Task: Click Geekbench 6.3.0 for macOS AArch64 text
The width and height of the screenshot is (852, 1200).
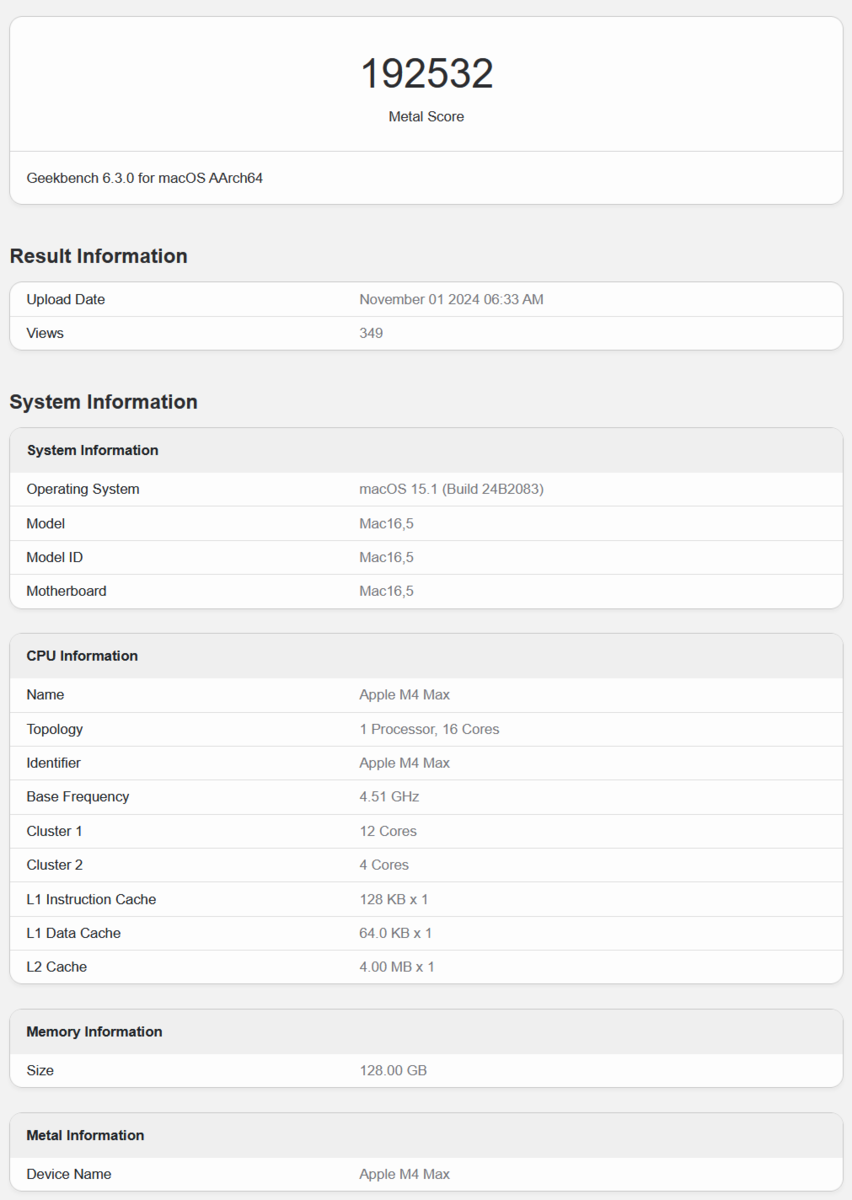Action: coord(145,178)
